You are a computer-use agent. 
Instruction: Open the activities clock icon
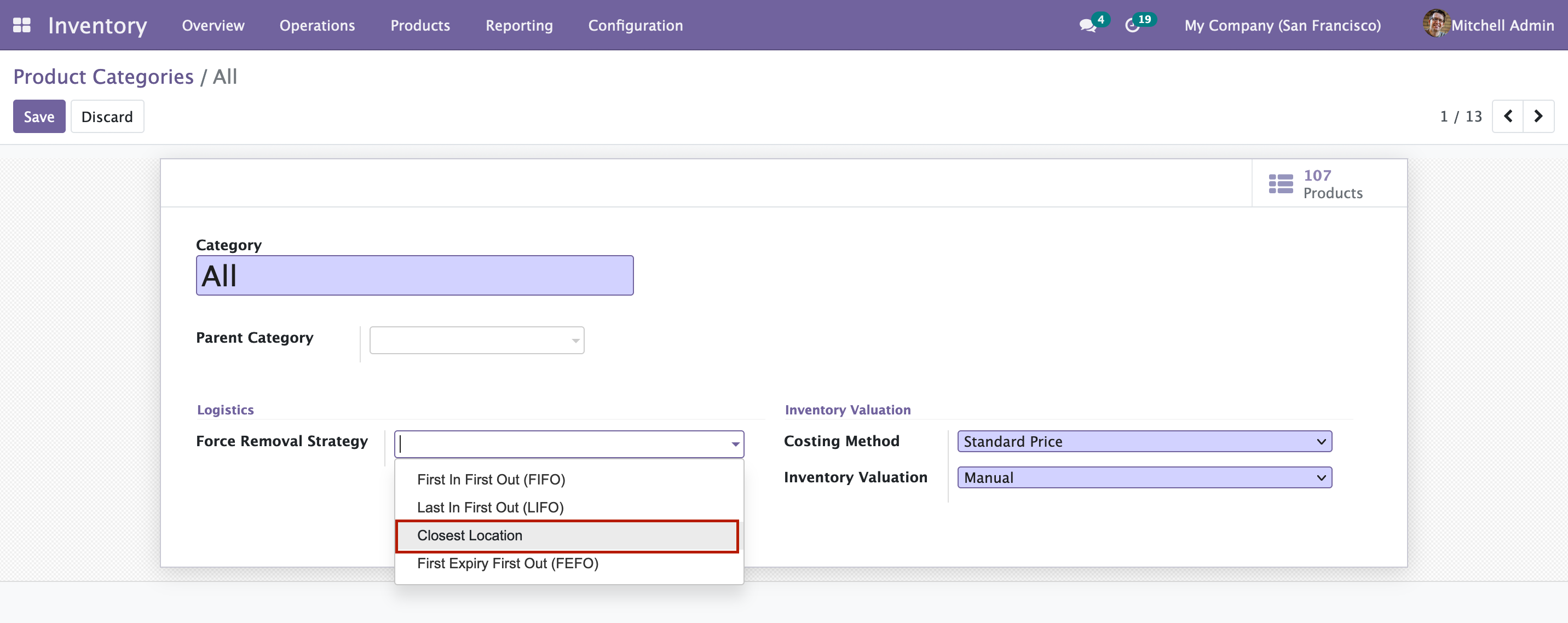point(1132,26)
